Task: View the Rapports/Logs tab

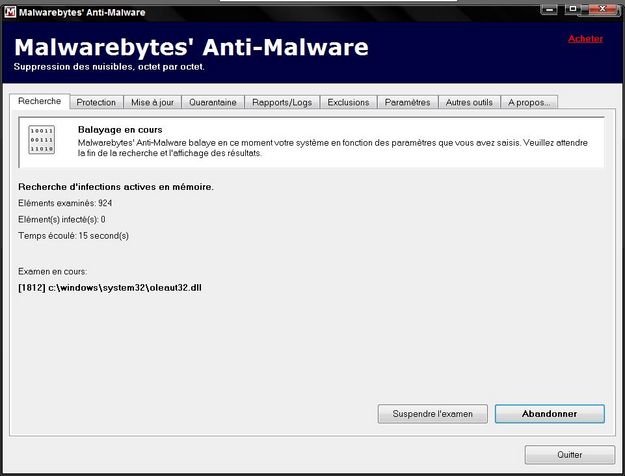Action: click(282, 102)
